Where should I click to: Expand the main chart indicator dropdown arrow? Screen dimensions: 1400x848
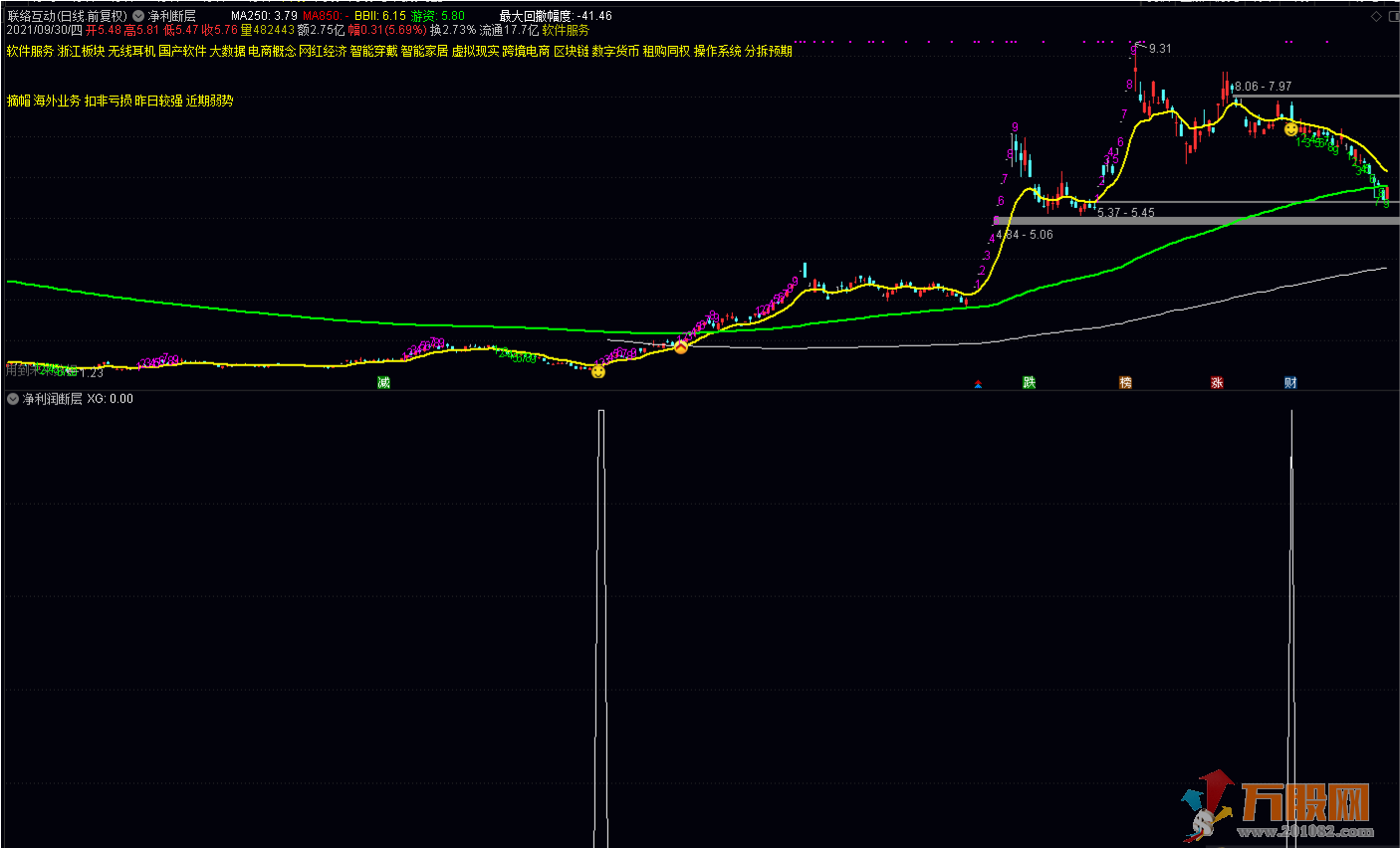pyautogui.click(x=138, y=16)
